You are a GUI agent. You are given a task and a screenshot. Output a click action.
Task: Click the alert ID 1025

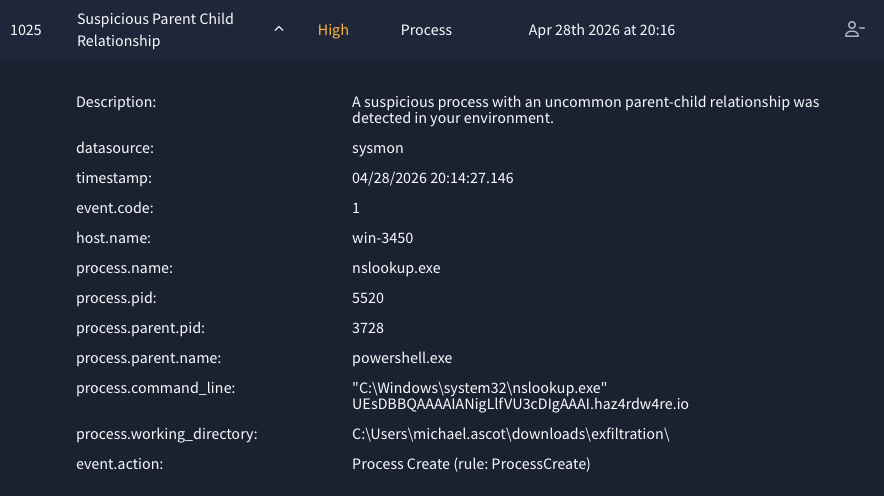(26, 30)
